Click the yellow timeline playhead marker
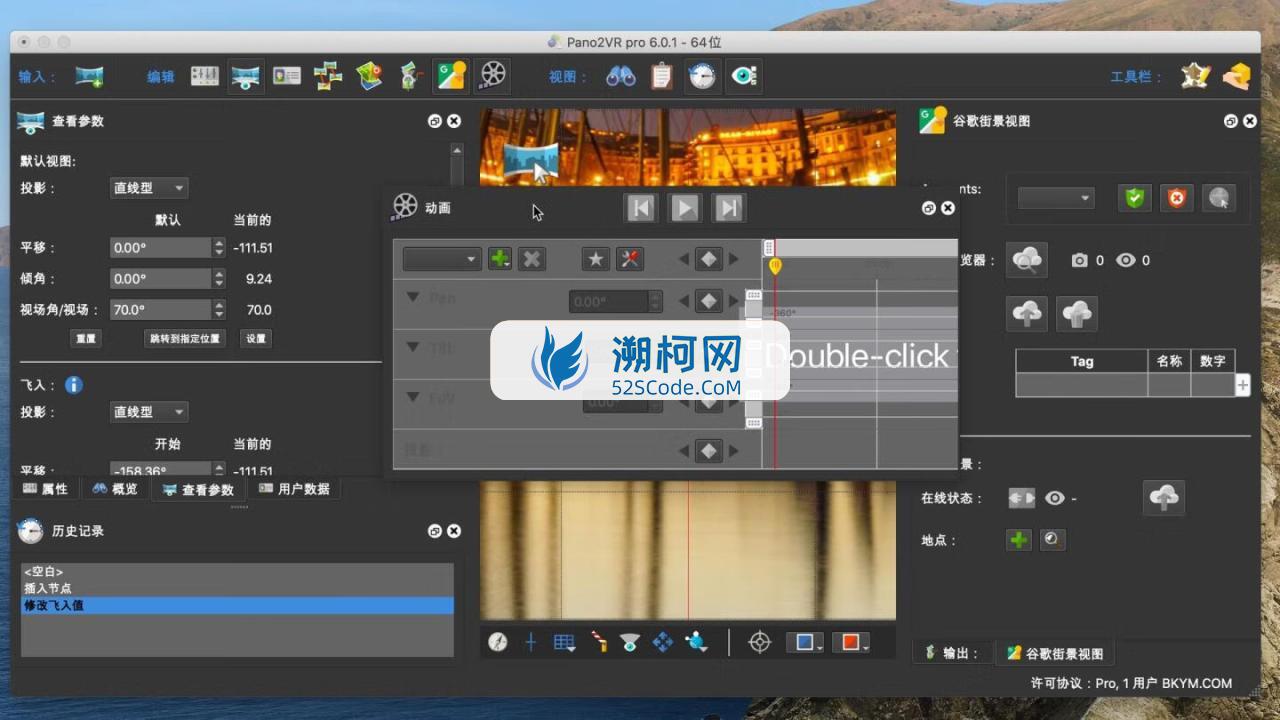The image size is (1280, 720). [775, 266]
